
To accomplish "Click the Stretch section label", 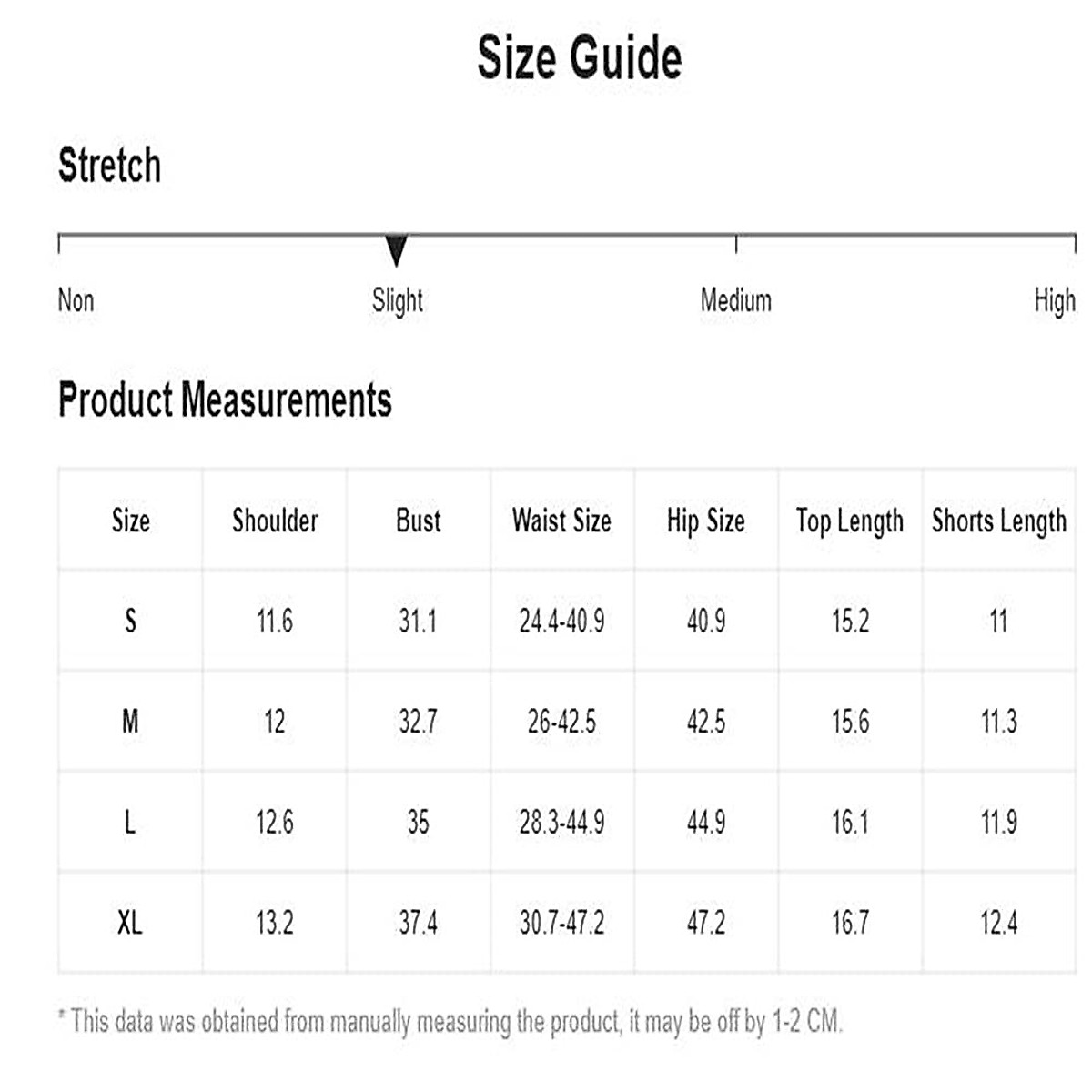I will coord(109,166).
